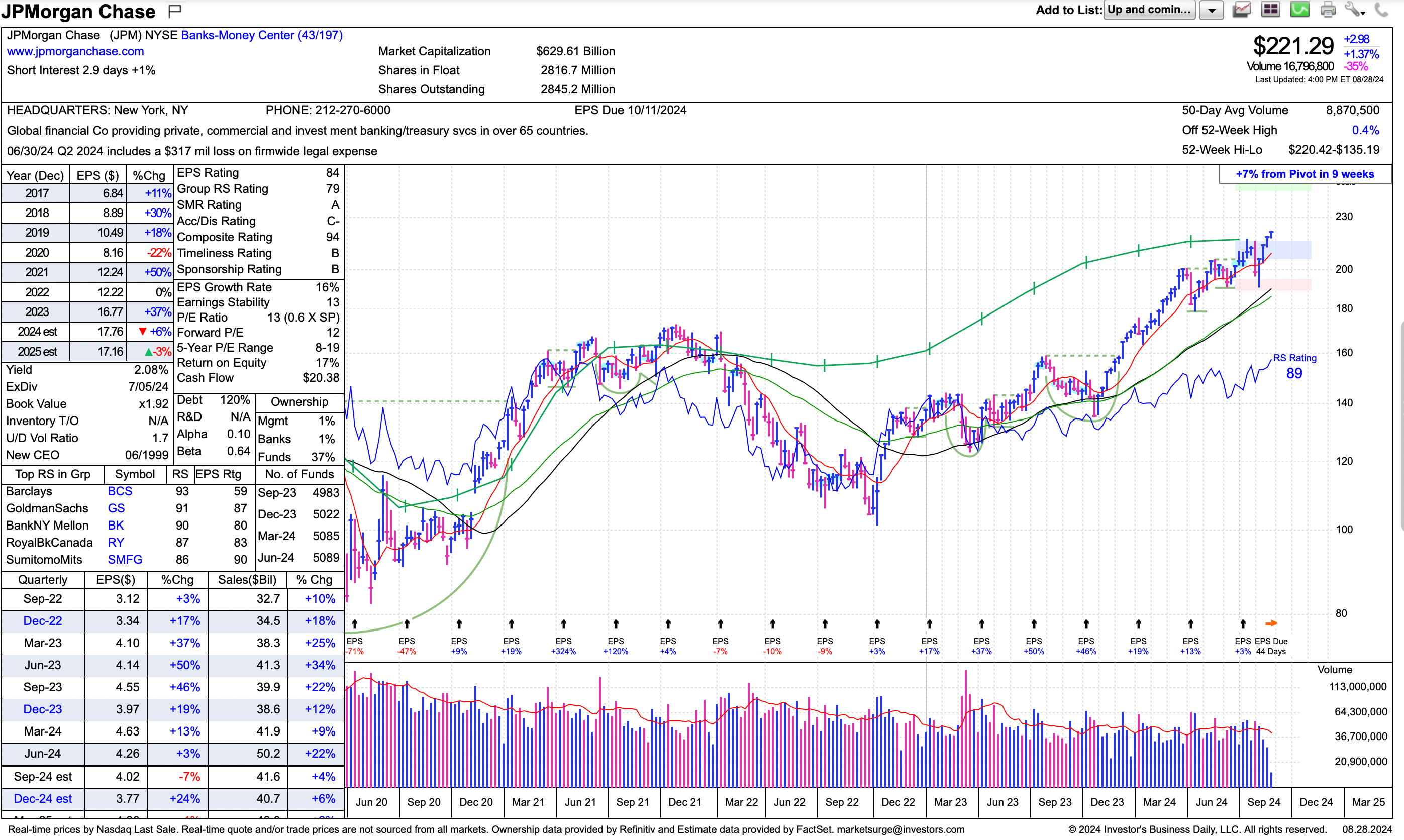Viewport: 1404px width, 840px height.
Task: Click the Jun-24 funds count 5089
Action: pyautogui.click(x=326, y=558)
